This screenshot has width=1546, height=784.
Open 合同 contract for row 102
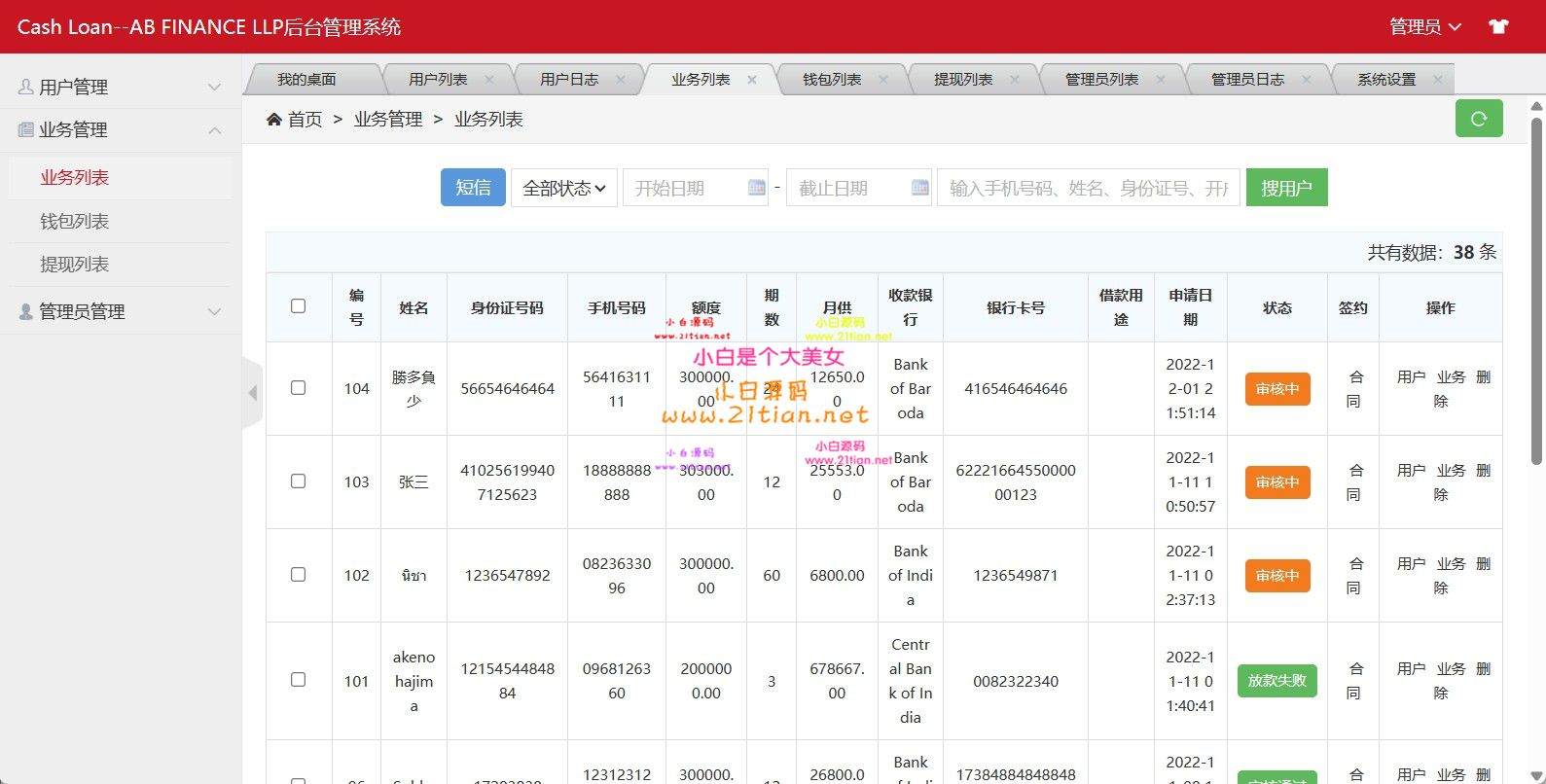1355,575
